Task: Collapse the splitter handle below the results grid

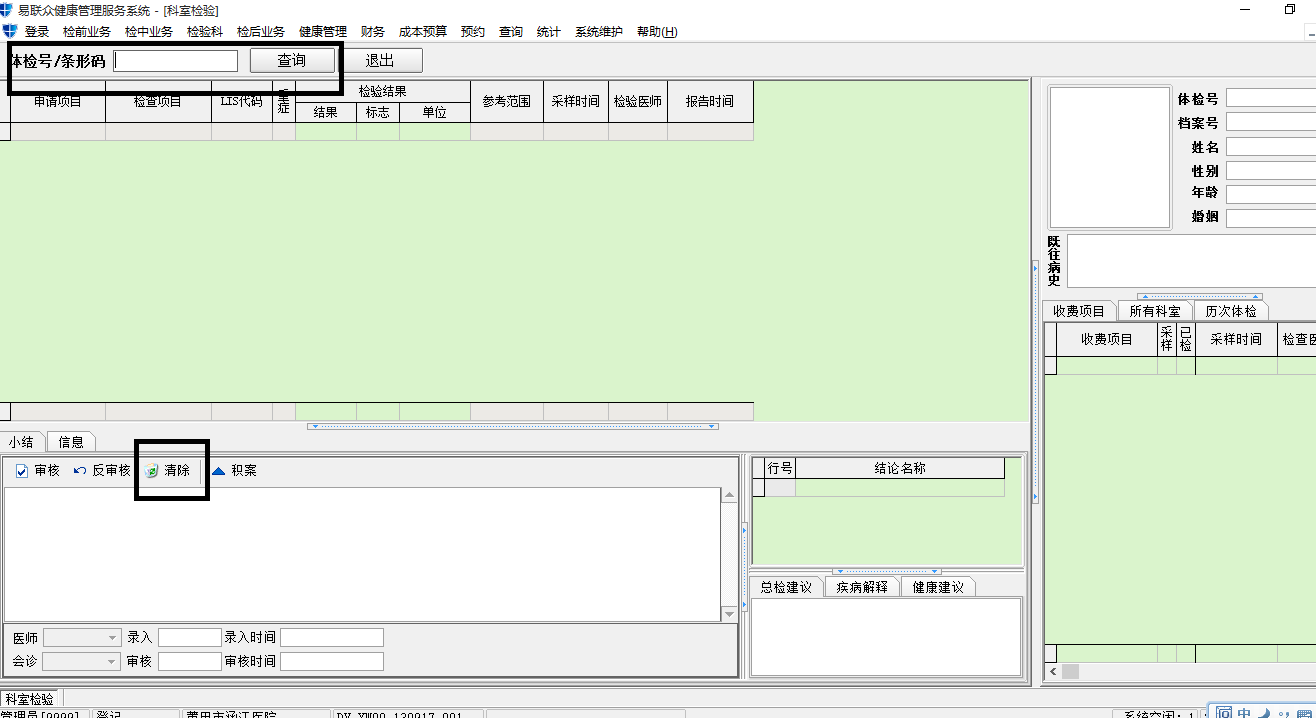Action: coord(513,427)
